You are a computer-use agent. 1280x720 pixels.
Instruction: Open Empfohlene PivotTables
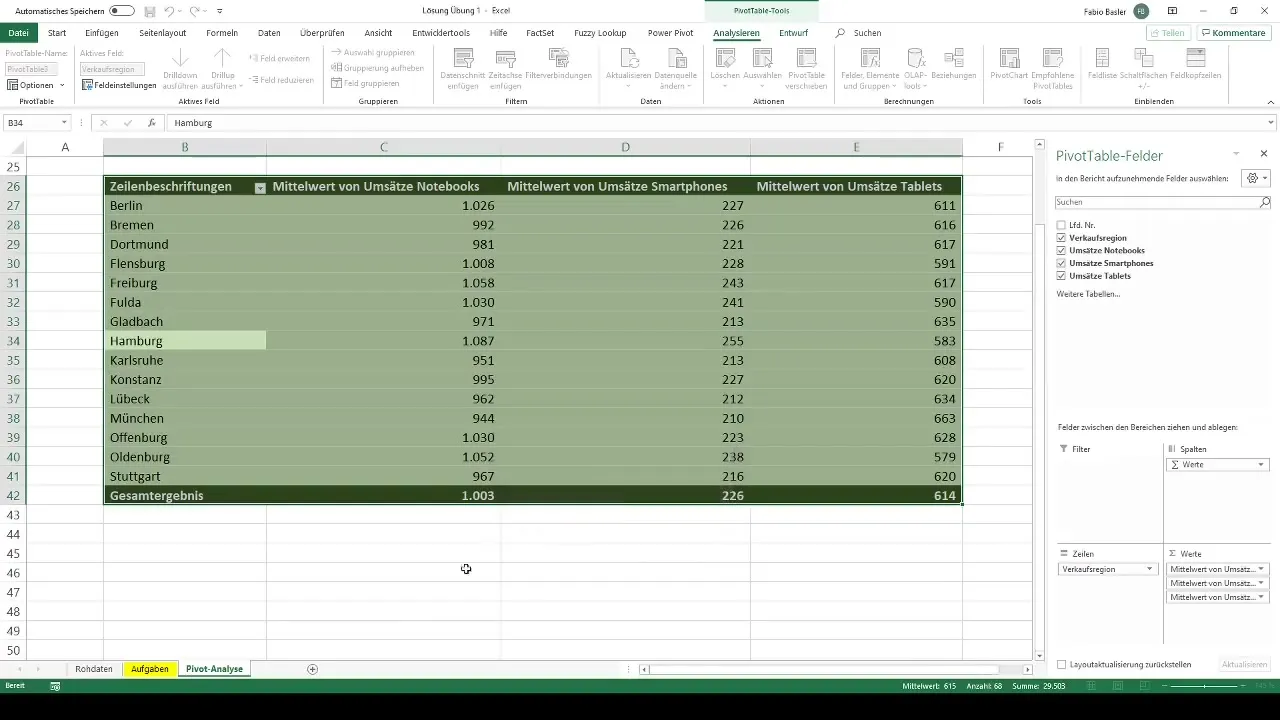1053,68
